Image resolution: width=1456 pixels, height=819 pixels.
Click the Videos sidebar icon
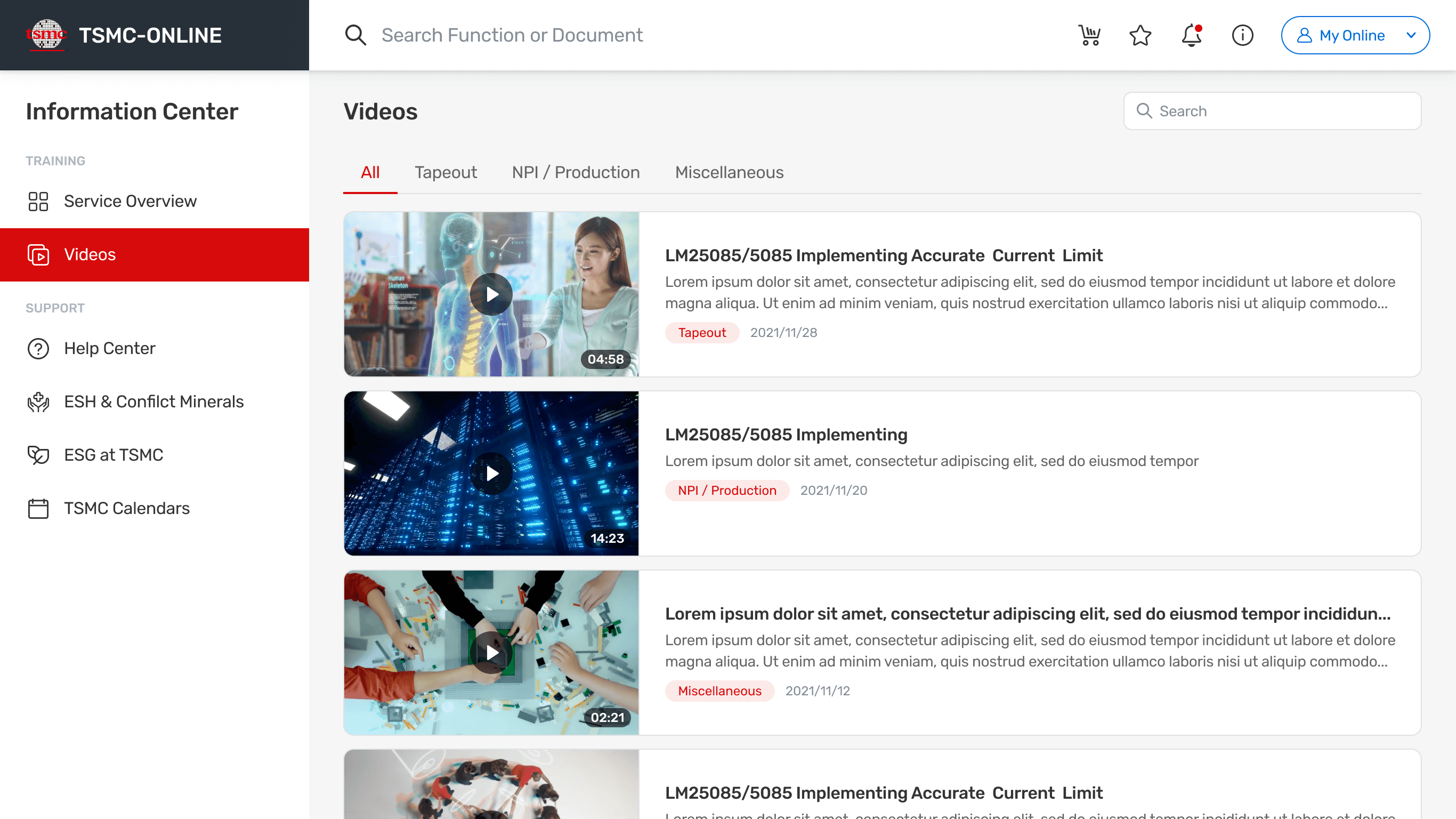(x=38, y=255)
